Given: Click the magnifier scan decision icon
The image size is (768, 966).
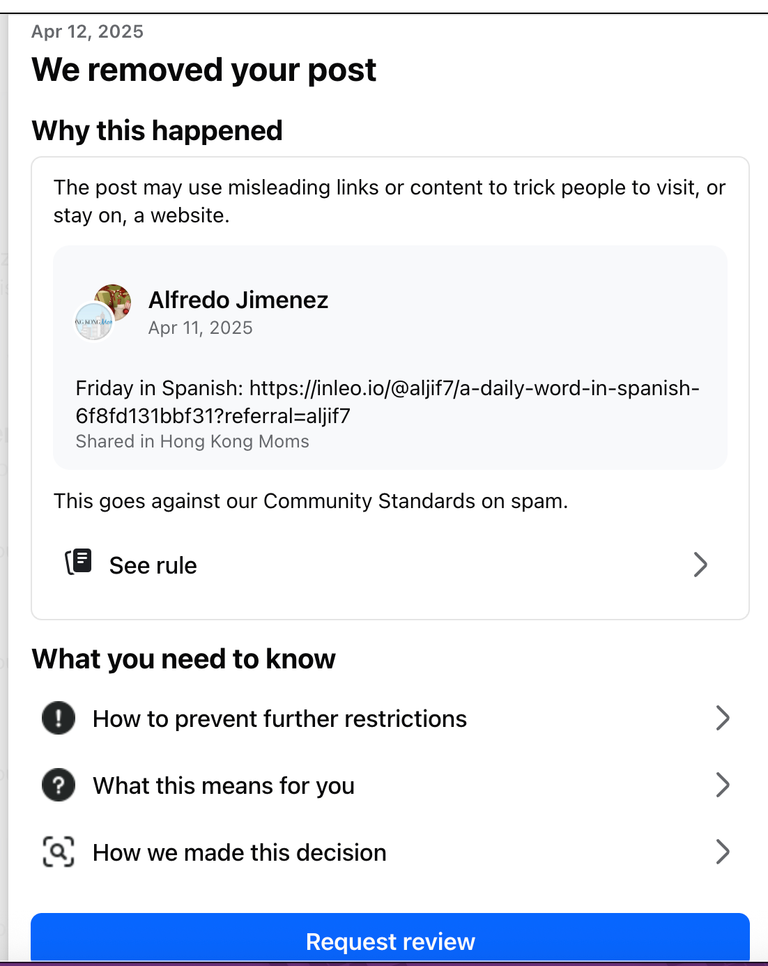Looking at the screenshot, I should (59, 852).
